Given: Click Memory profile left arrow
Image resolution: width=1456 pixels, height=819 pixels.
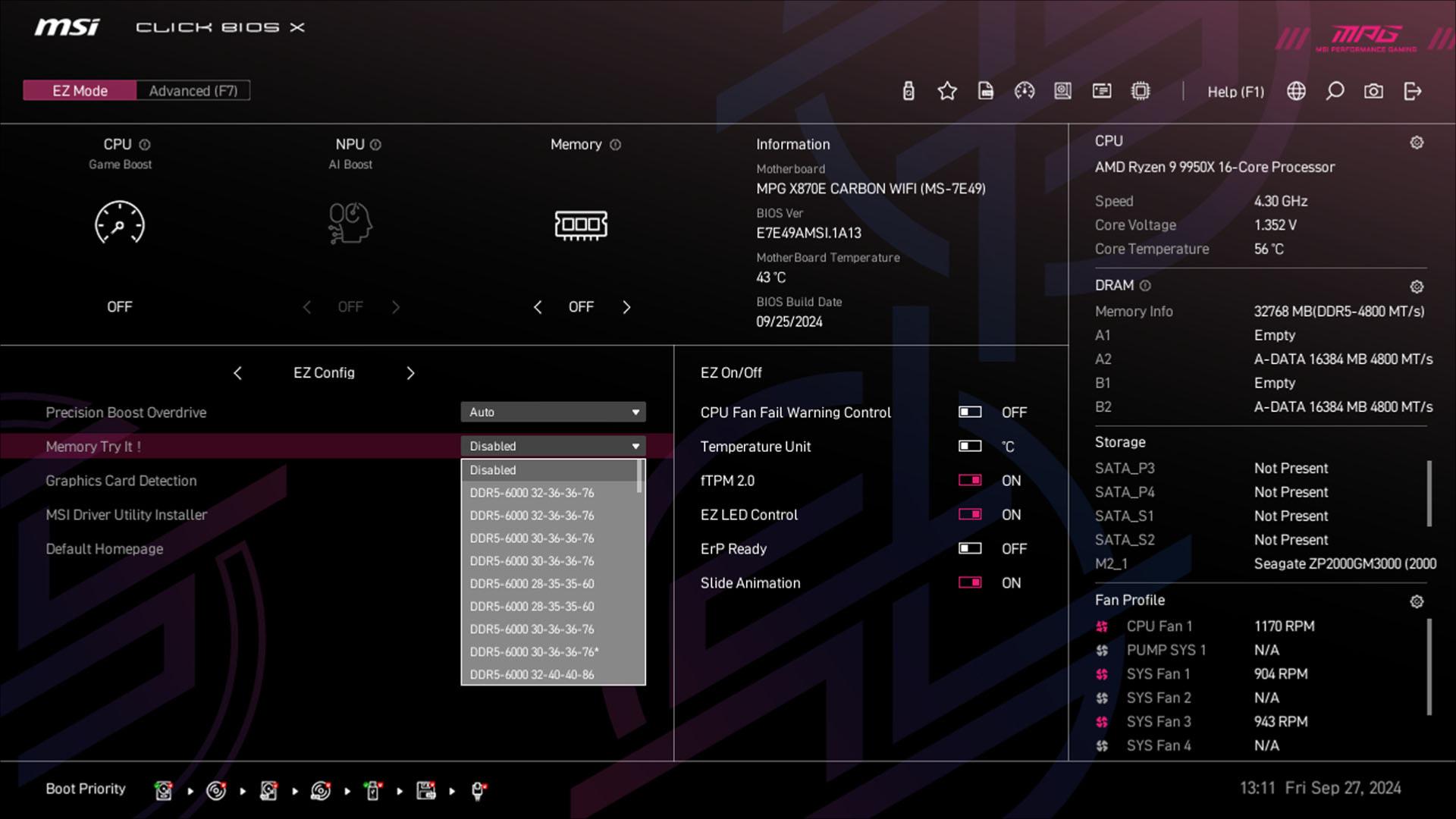Looking at the screenshot, I should click(x=538, y=307).
